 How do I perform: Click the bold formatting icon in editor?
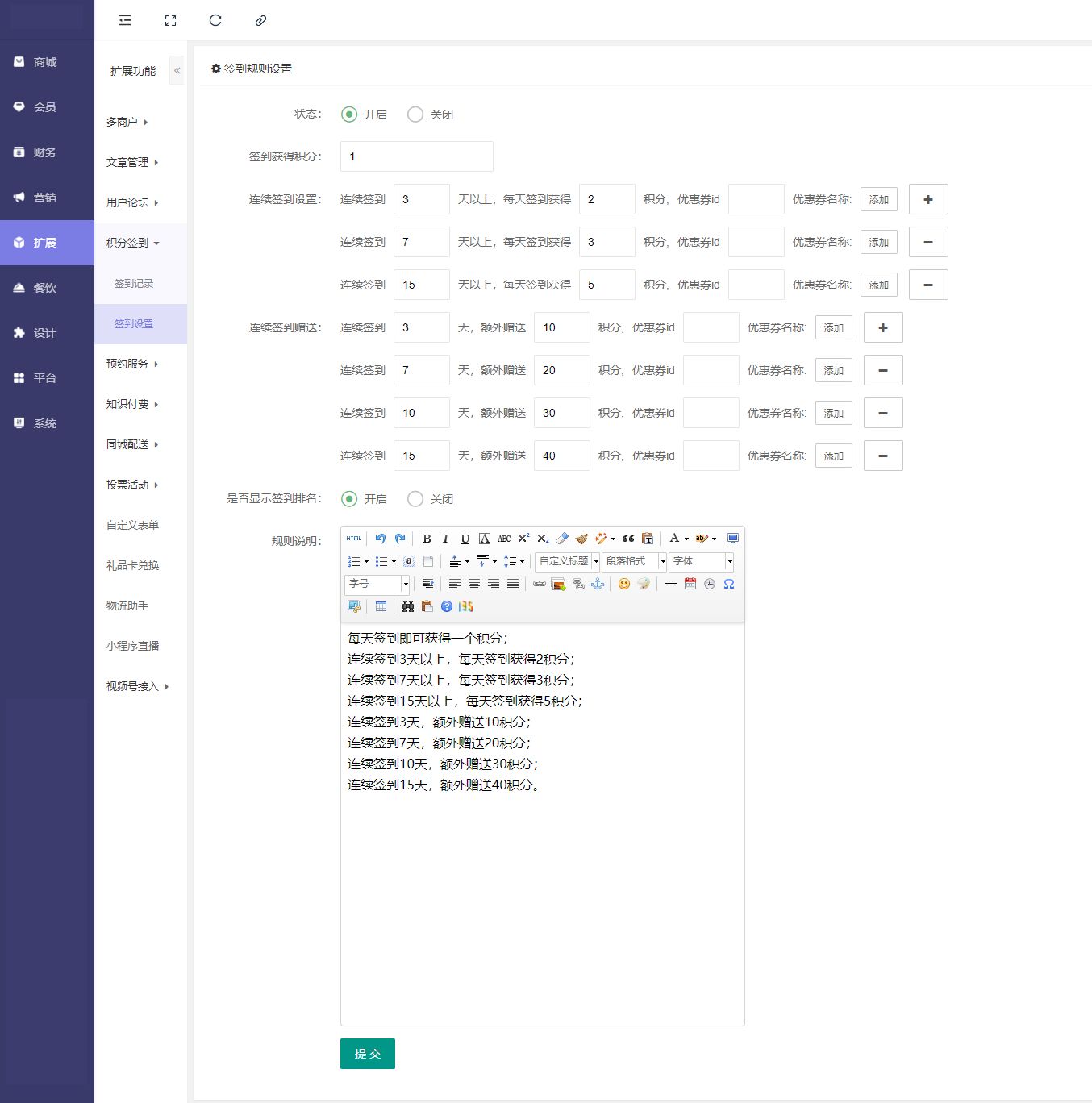pos(427,539)
